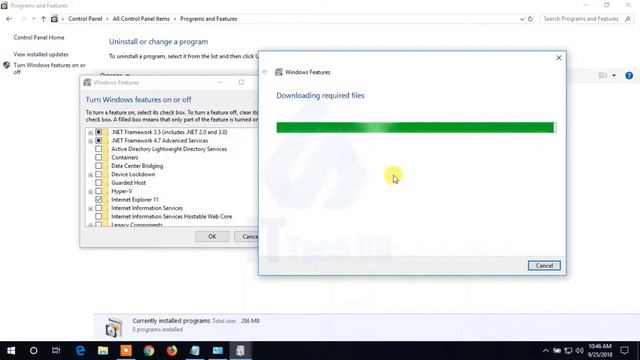Enable Internet Information Services Hostable Web Core
The image size is (640, 360).
click(x=98, y=216)
